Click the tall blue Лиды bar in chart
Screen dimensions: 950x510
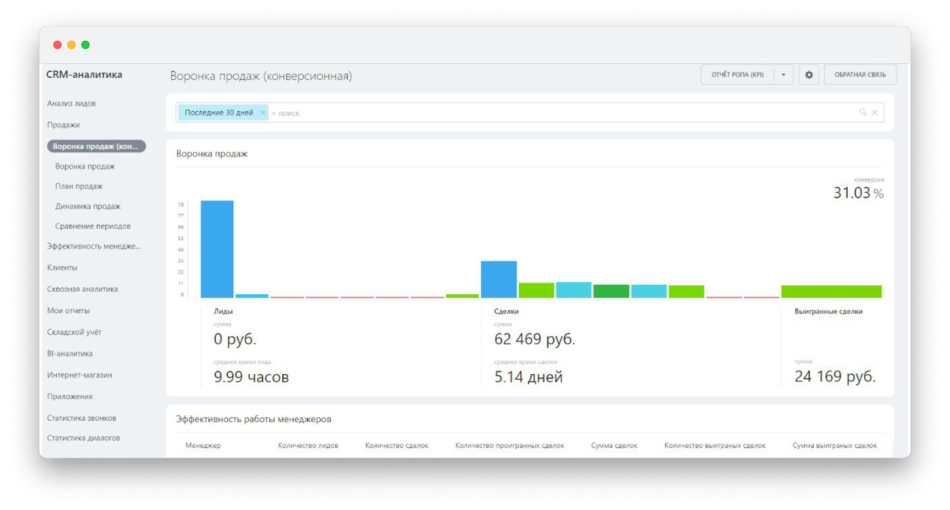coord(217,249)
